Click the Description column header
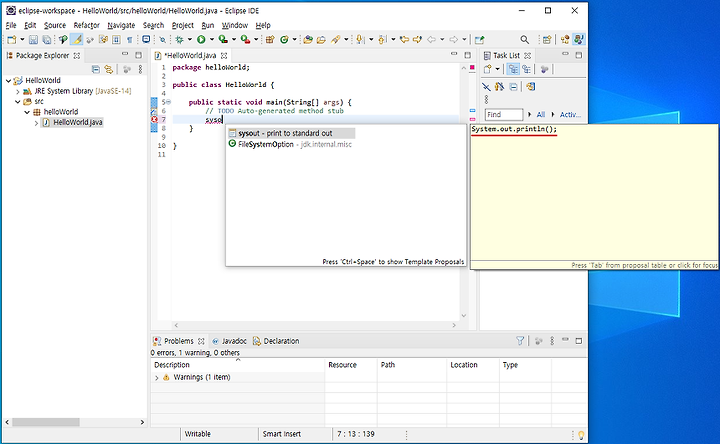The width and height of the screenshot is (720, 444). (237, 365)
